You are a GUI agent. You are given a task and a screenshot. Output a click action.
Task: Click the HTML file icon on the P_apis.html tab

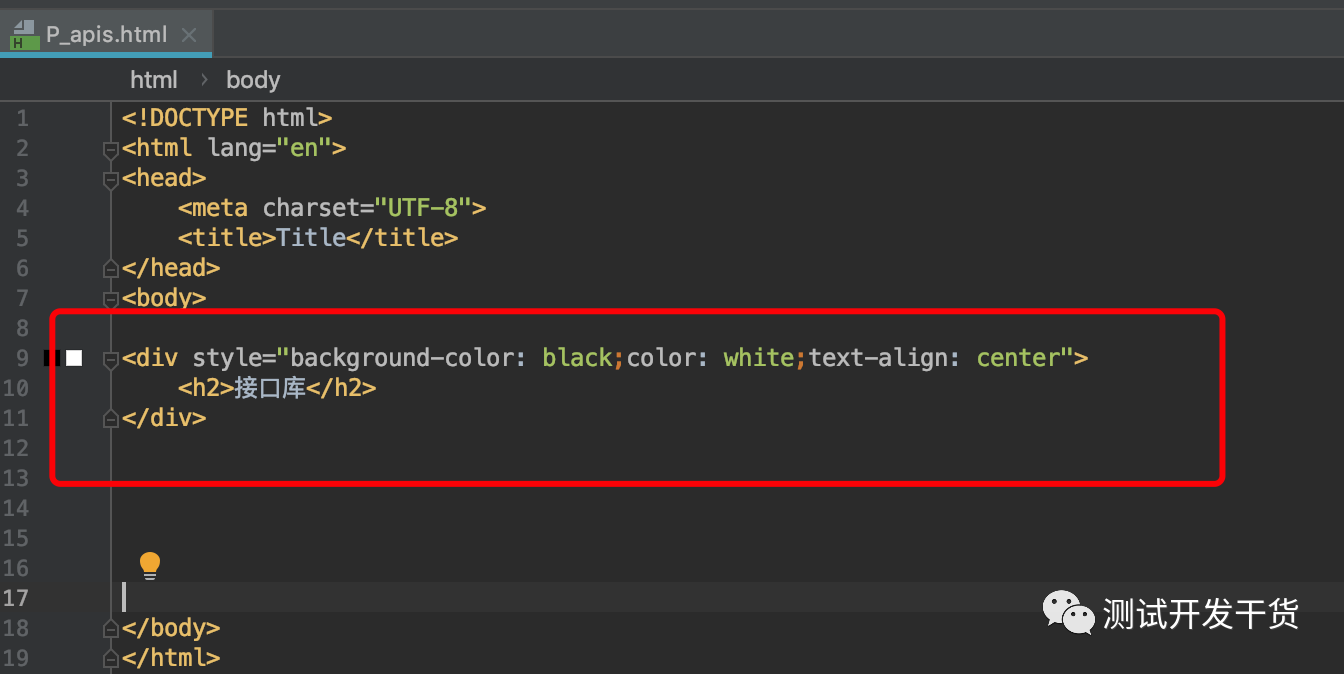click(x=24, y=34)
